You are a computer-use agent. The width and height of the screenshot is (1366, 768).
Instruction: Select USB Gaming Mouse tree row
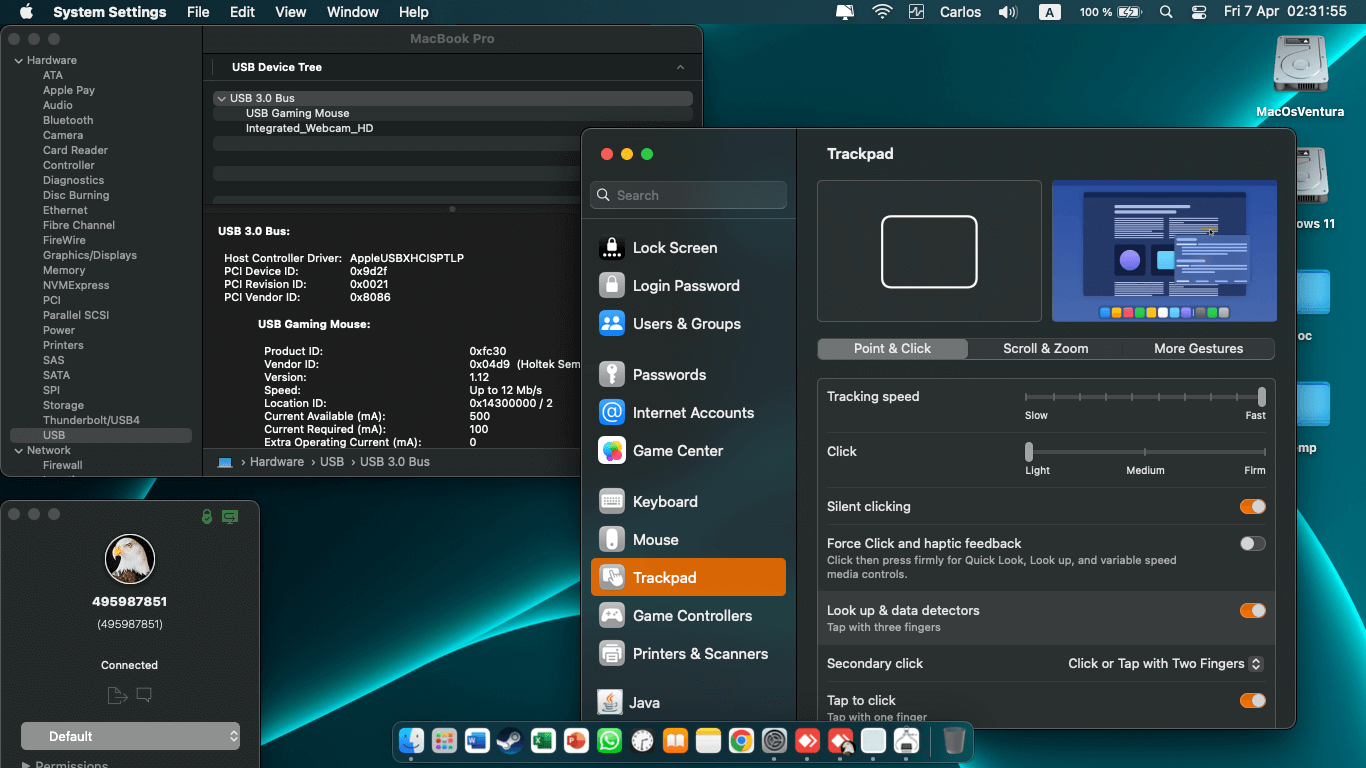click(x=453, y=114)
